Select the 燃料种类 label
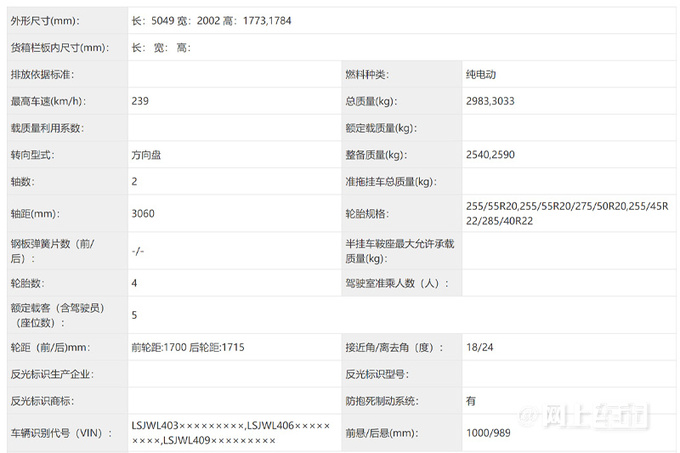 pyautogui.click(x=367, y=75)
